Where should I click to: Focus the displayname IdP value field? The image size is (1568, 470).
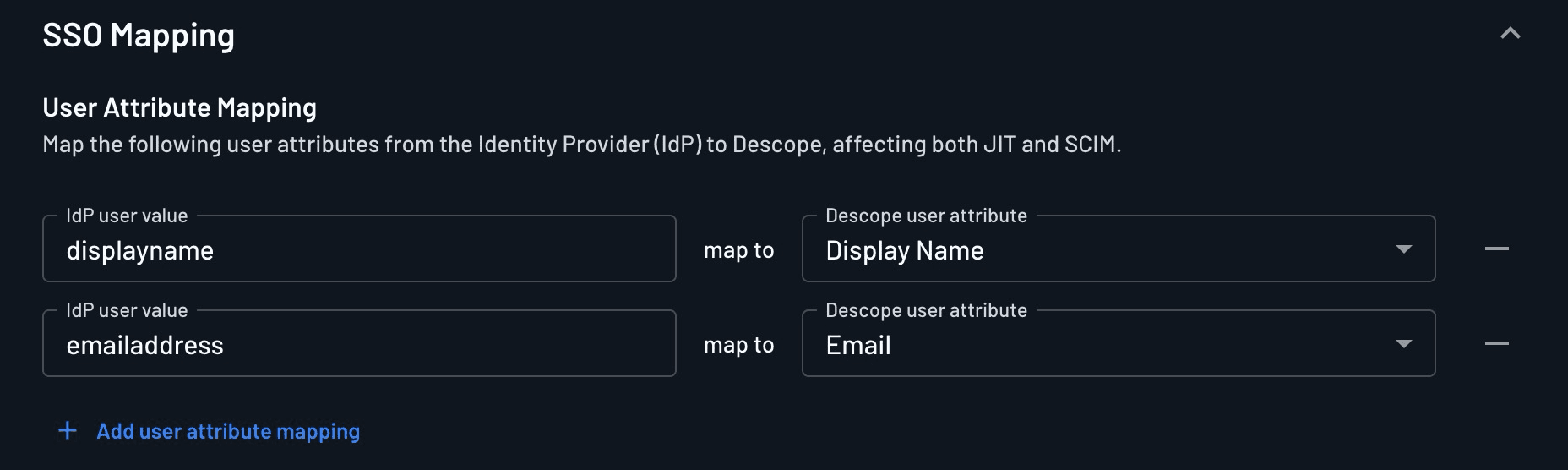[x=359, y=250]
